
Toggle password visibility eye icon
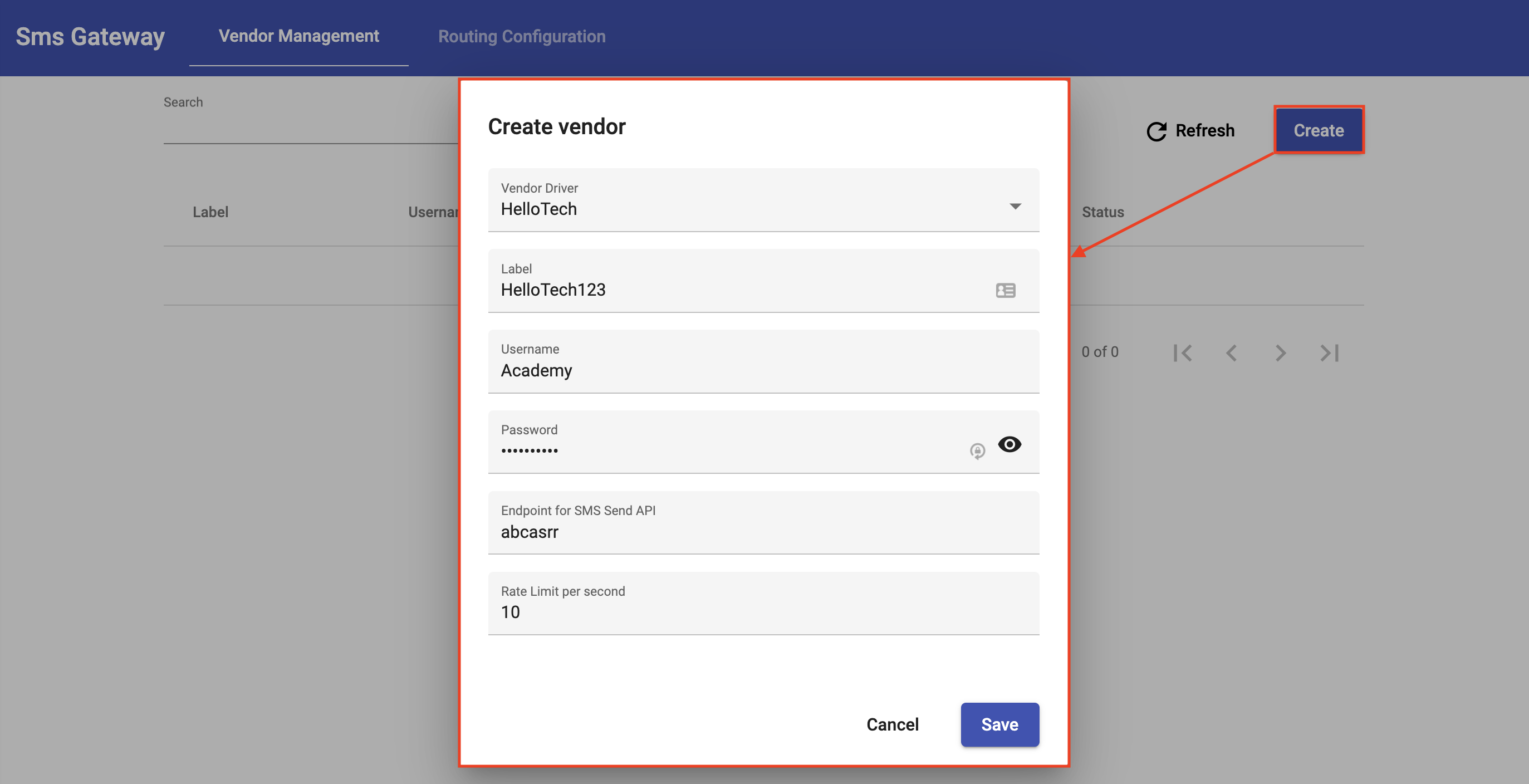(1009, 444)
